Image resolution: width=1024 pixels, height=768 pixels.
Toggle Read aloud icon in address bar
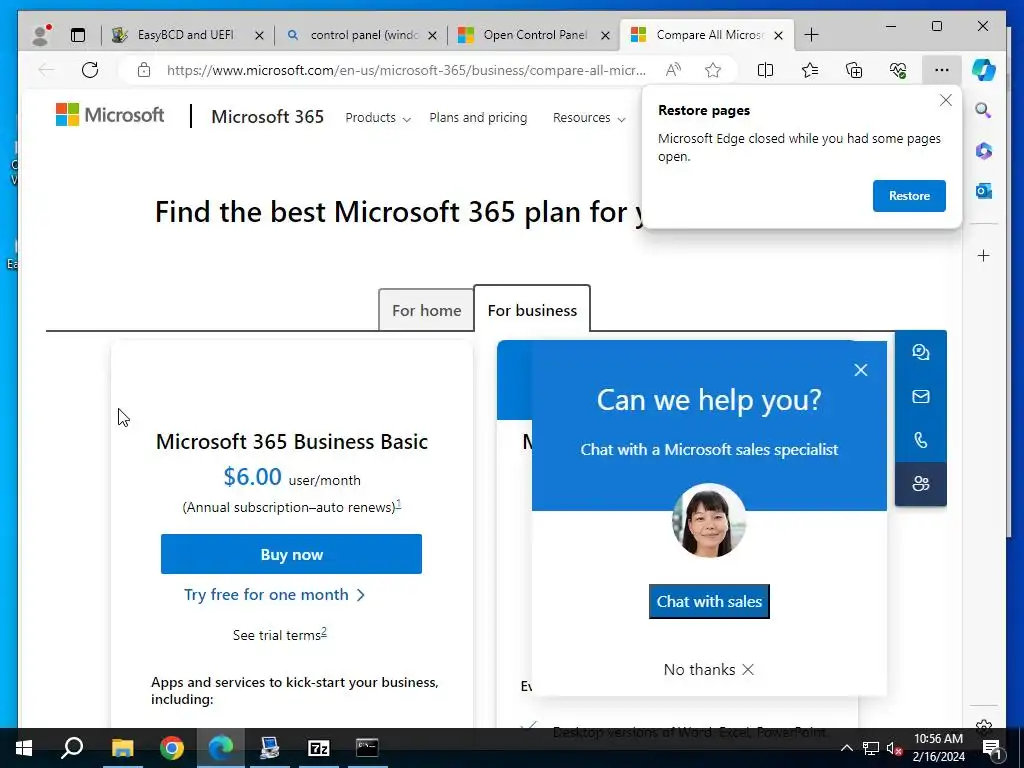[673, 70]
